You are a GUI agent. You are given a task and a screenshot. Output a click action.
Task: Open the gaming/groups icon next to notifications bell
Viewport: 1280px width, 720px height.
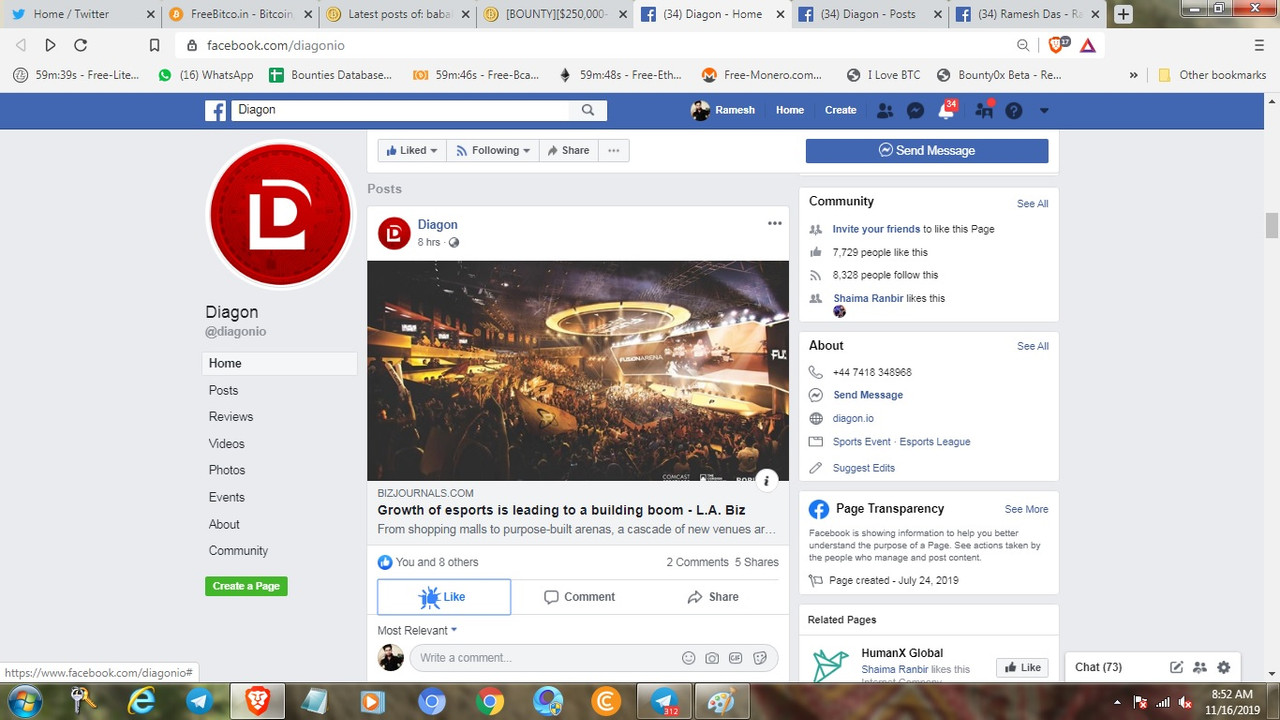(984, 110)
